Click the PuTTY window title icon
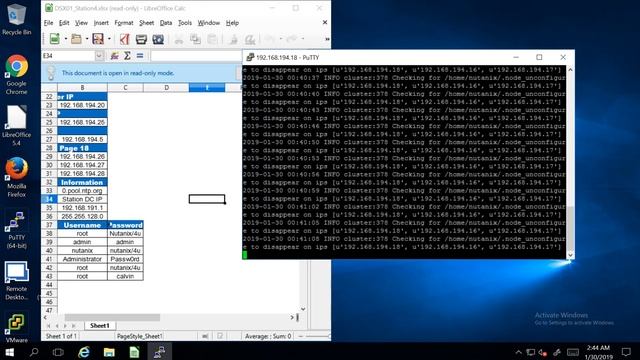This screenshot has height=360, width=640. pyautogui.click(x=250, y=58)
